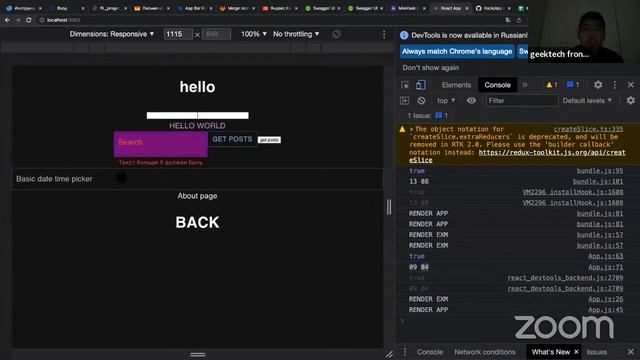Click Always match Chrome's language

point(457,51)
